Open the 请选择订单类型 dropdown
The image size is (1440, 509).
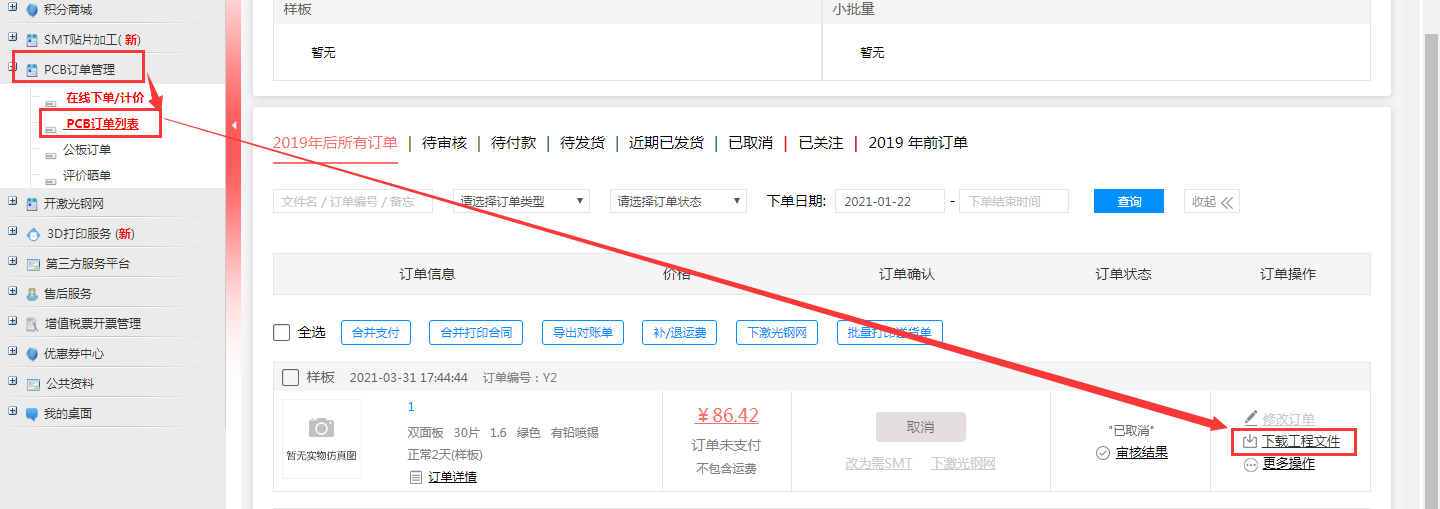click(521, 201)
